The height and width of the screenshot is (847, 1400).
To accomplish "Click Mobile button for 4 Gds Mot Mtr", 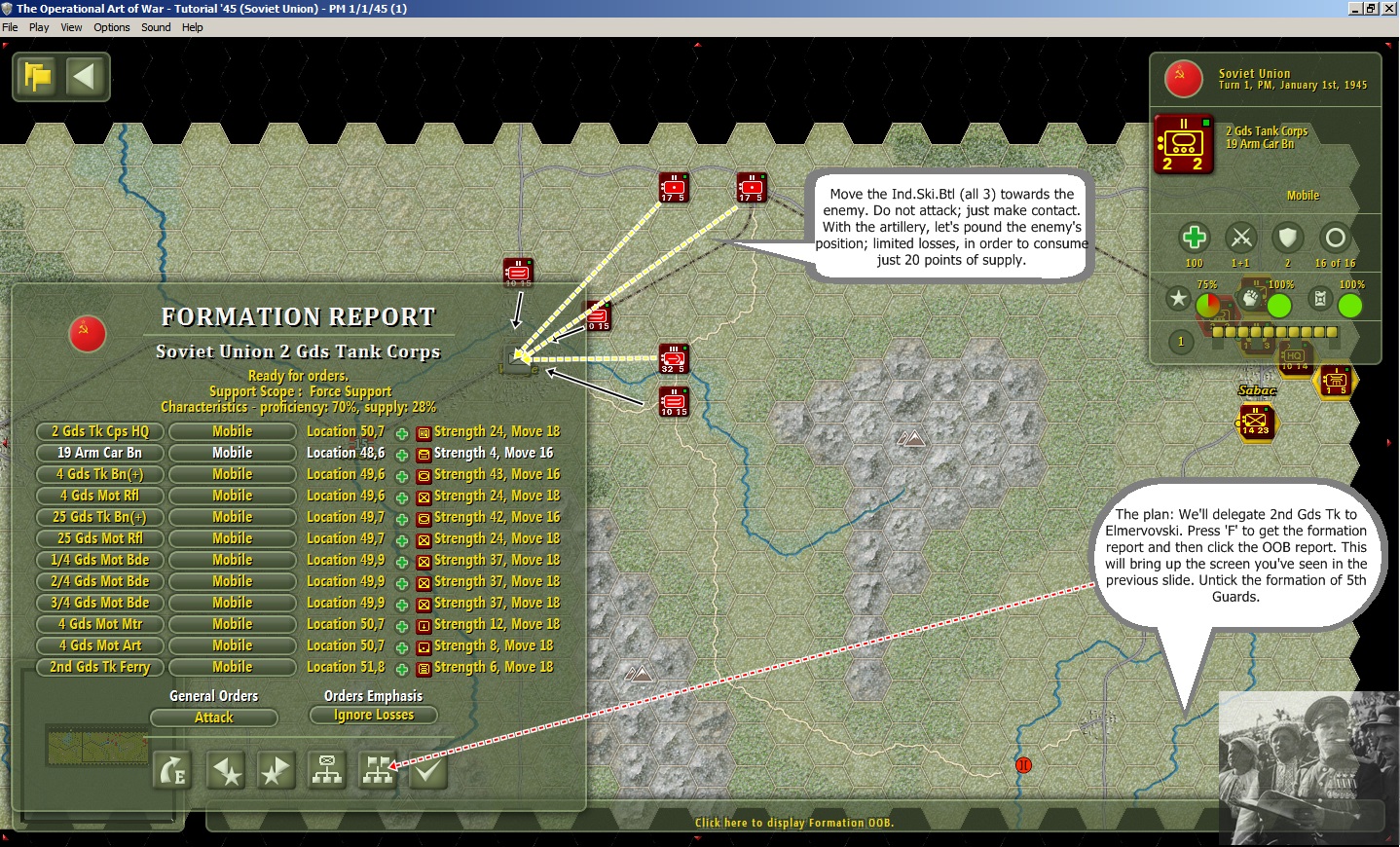I will (233, 624).
